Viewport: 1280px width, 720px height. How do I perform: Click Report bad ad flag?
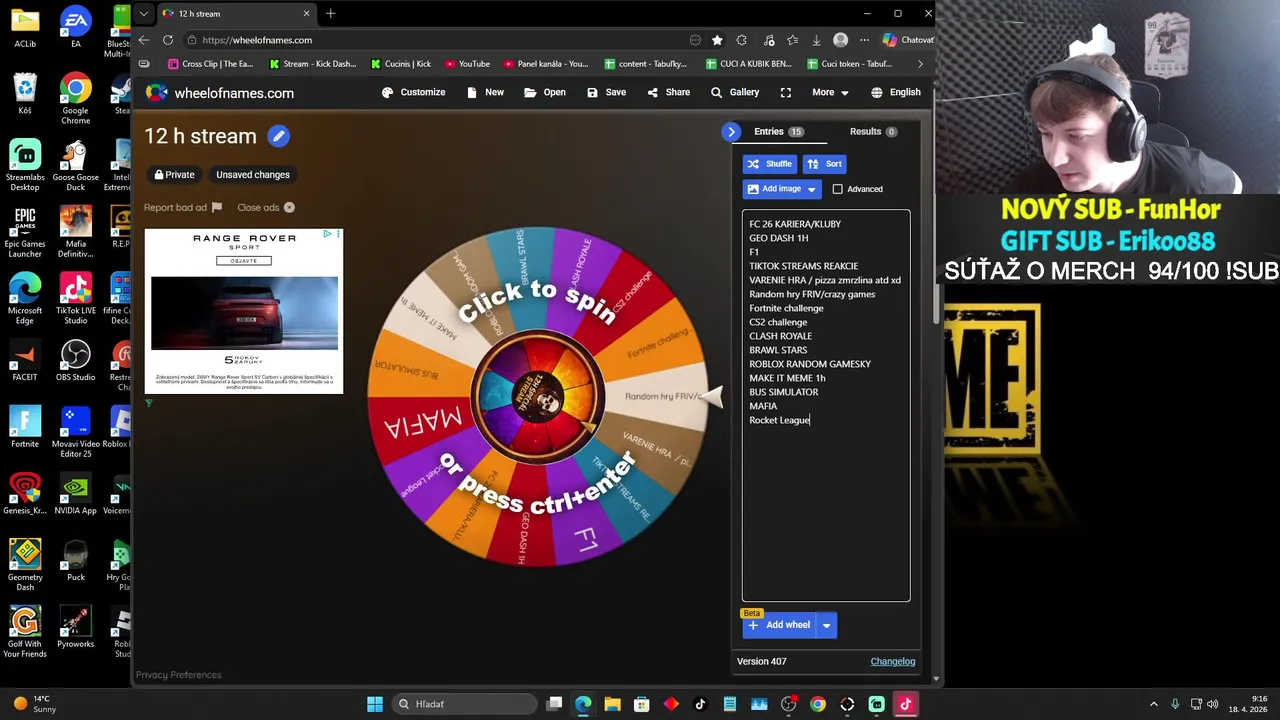tap(183, 208)
